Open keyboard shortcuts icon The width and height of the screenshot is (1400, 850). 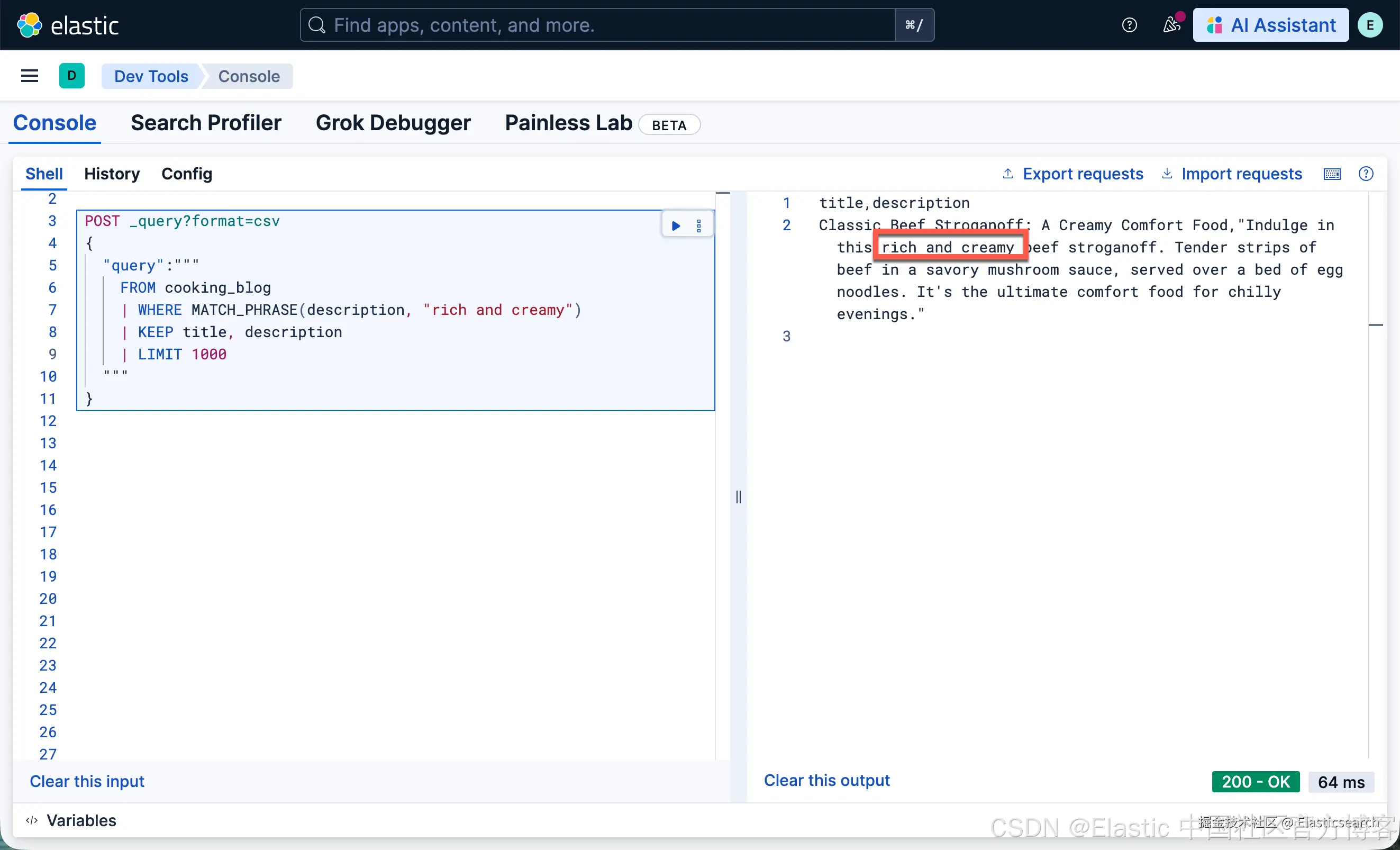point(1332,174)
